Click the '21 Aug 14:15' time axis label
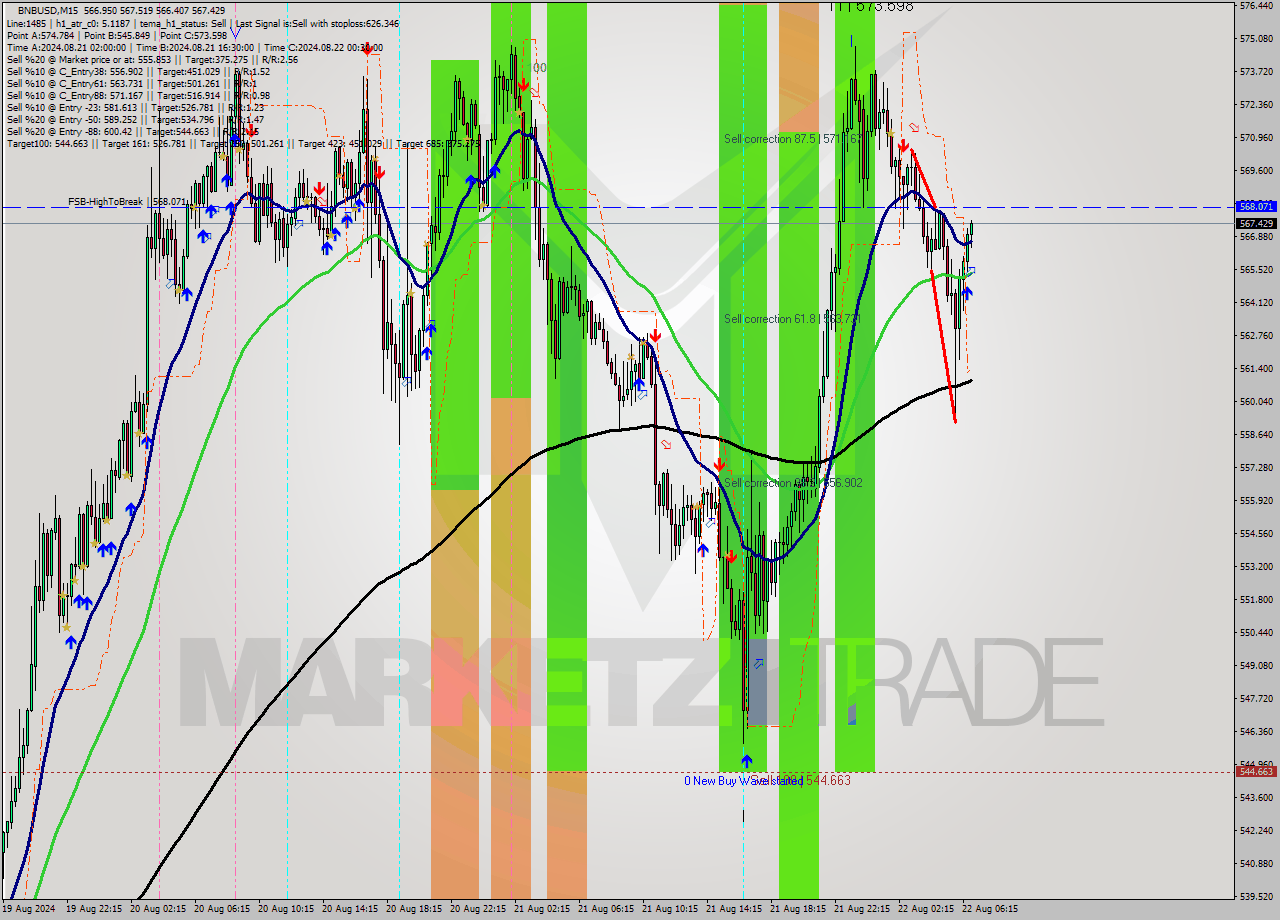The image size is (1280, 920). [x=734, y=909]
